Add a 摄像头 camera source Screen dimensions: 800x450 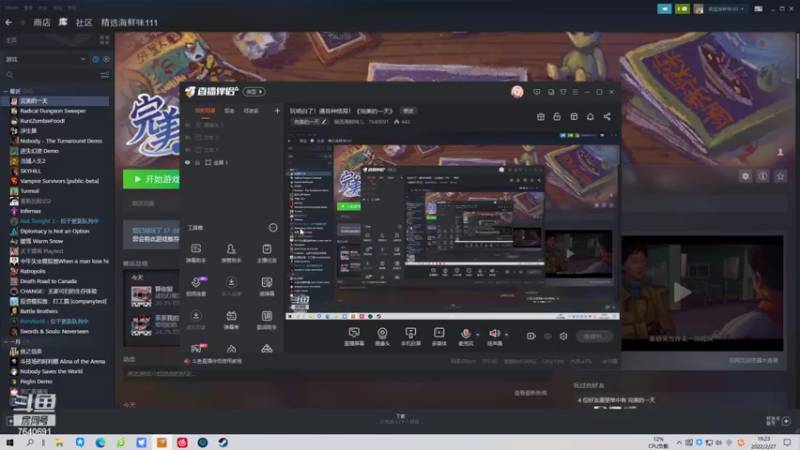[x=382, y=337]
